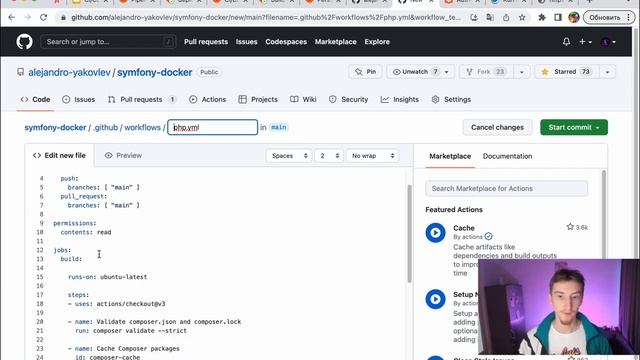This screenshot has width=640, height=360.
Task: Click the Обновить update button
Action: pyautogui.click(x=609, y=18)
